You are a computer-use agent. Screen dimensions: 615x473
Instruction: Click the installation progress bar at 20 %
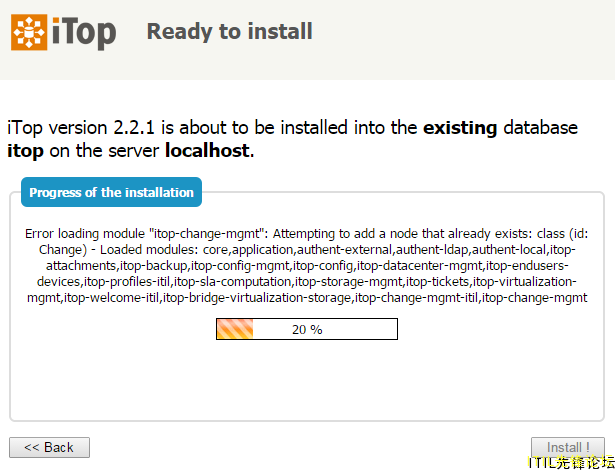point(307,329)
